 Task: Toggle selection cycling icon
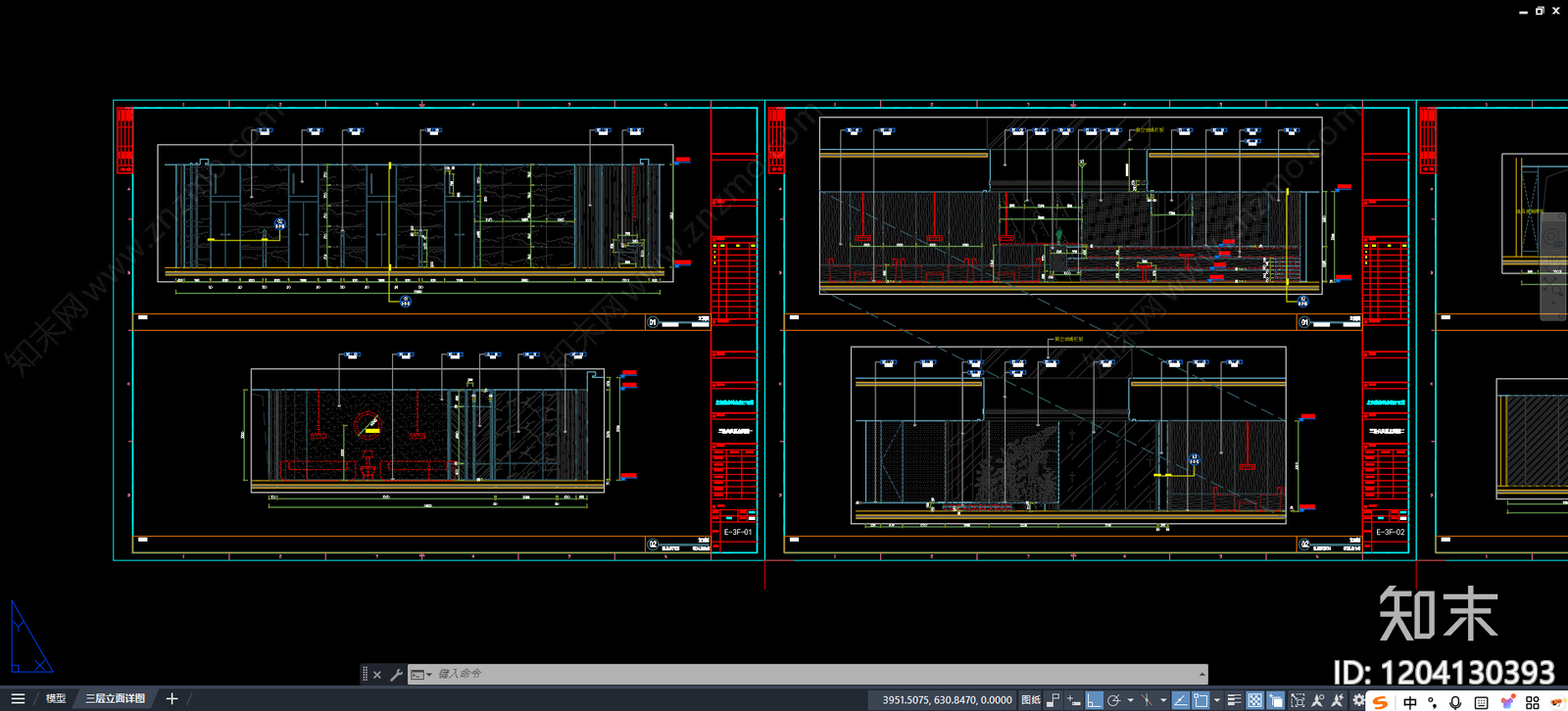[1276, 700]
